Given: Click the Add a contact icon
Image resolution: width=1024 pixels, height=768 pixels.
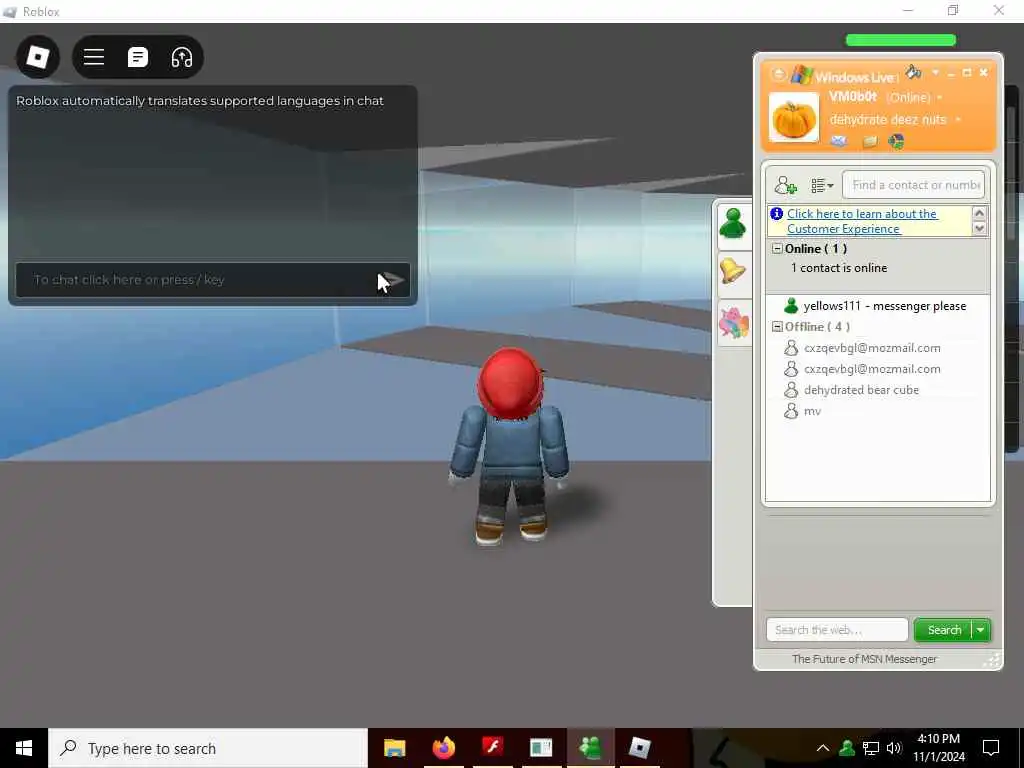Looking at the screenshot, I should coord(785,185).
